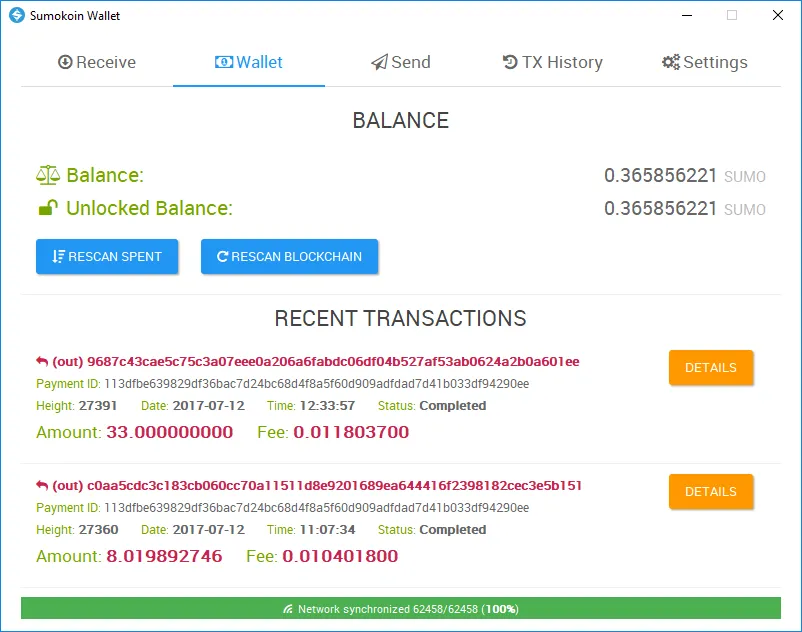
Task: Click the outgoing arrow icon of transaction 9687c43c
Action: 42,362
